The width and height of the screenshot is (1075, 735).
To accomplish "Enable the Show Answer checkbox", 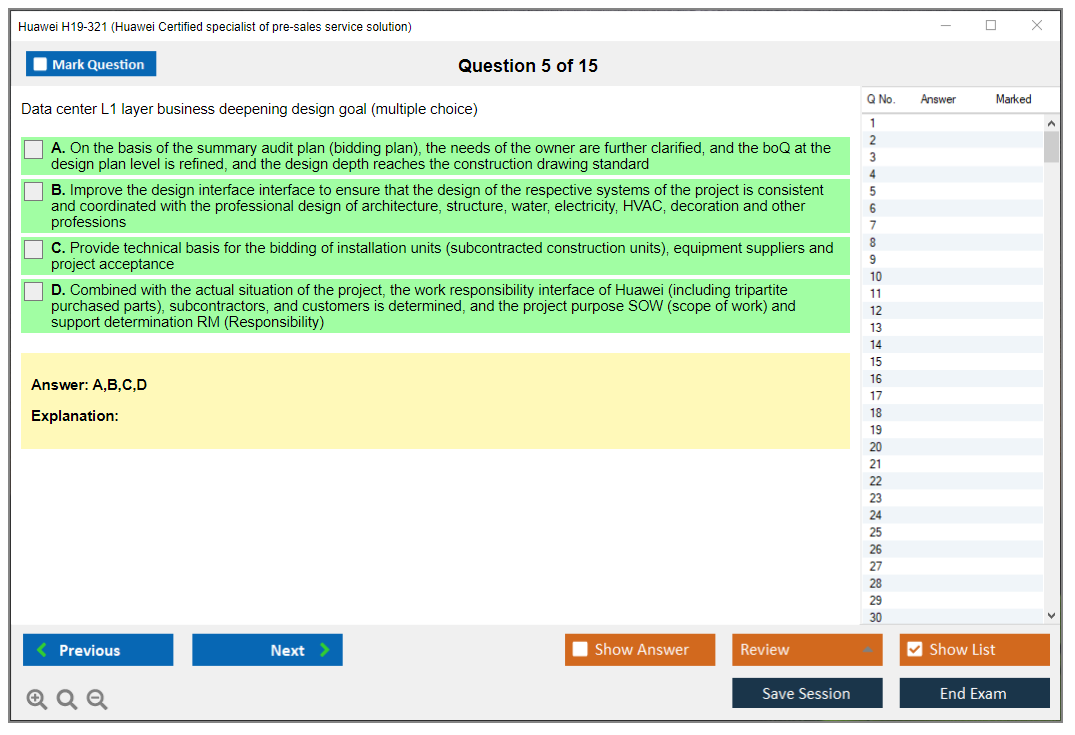I will pos(581,650).
